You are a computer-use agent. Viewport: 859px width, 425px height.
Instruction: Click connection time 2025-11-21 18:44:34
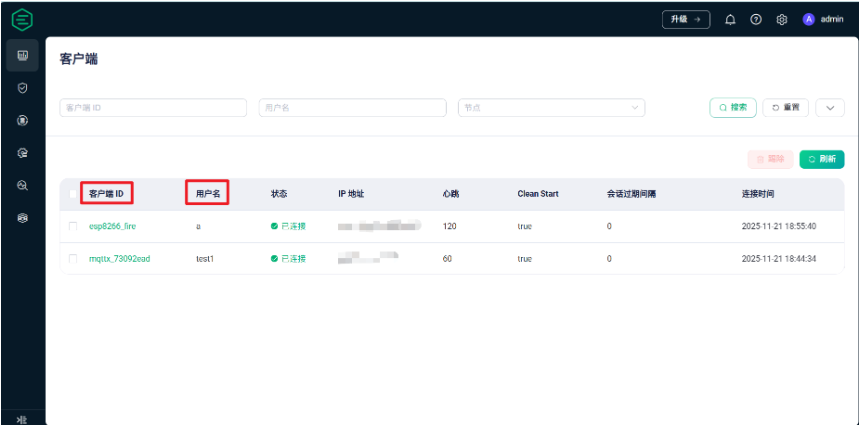click(x=779, y=259)
